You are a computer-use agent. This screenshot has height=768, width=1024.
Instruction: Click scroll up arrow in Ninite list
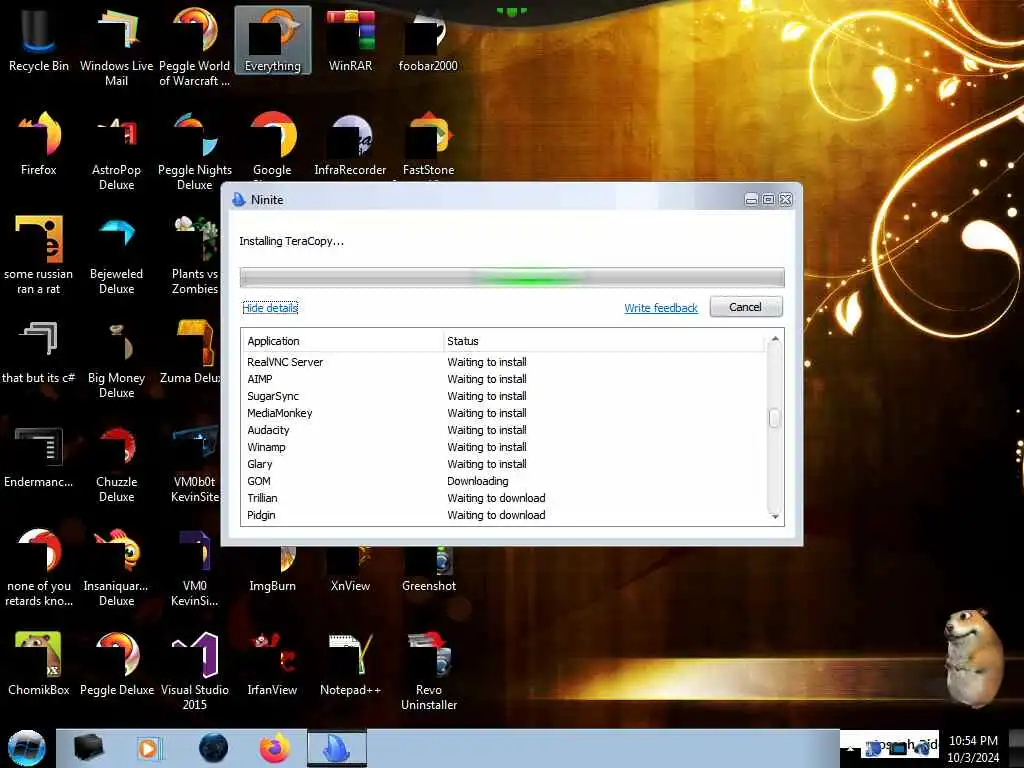[775, 338]
